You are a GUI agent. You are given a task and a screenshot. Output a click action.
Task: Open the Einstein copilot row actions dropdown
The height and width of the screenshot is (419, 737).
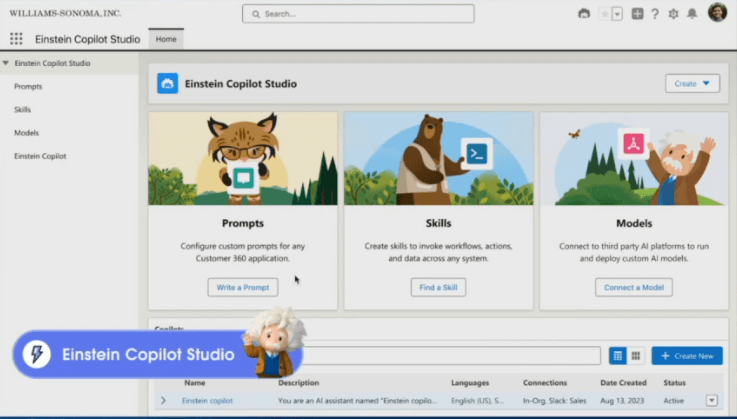tap(712, 401)
